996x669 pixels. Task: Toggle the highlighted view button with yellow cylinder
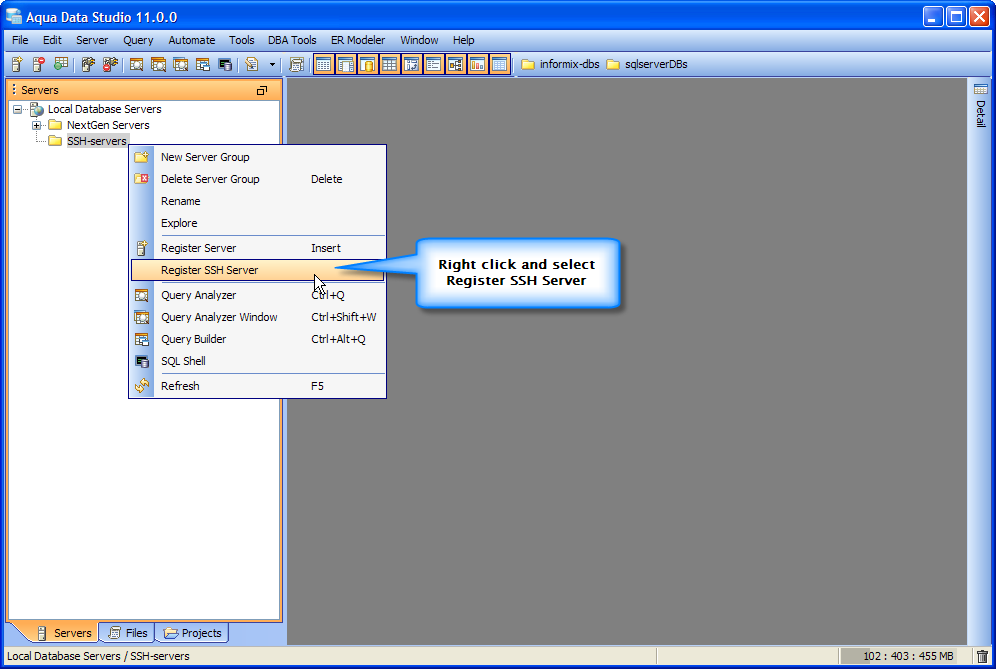[368, 64]
